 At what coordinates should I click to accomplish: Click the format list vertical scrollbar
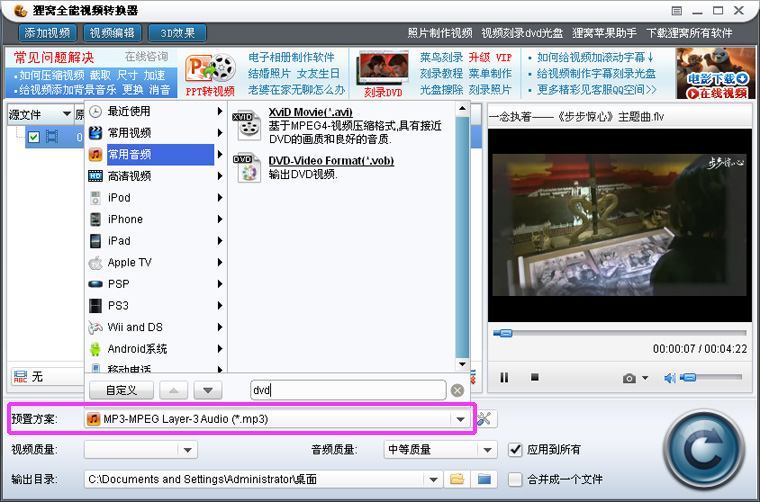(x=462, y=237)
